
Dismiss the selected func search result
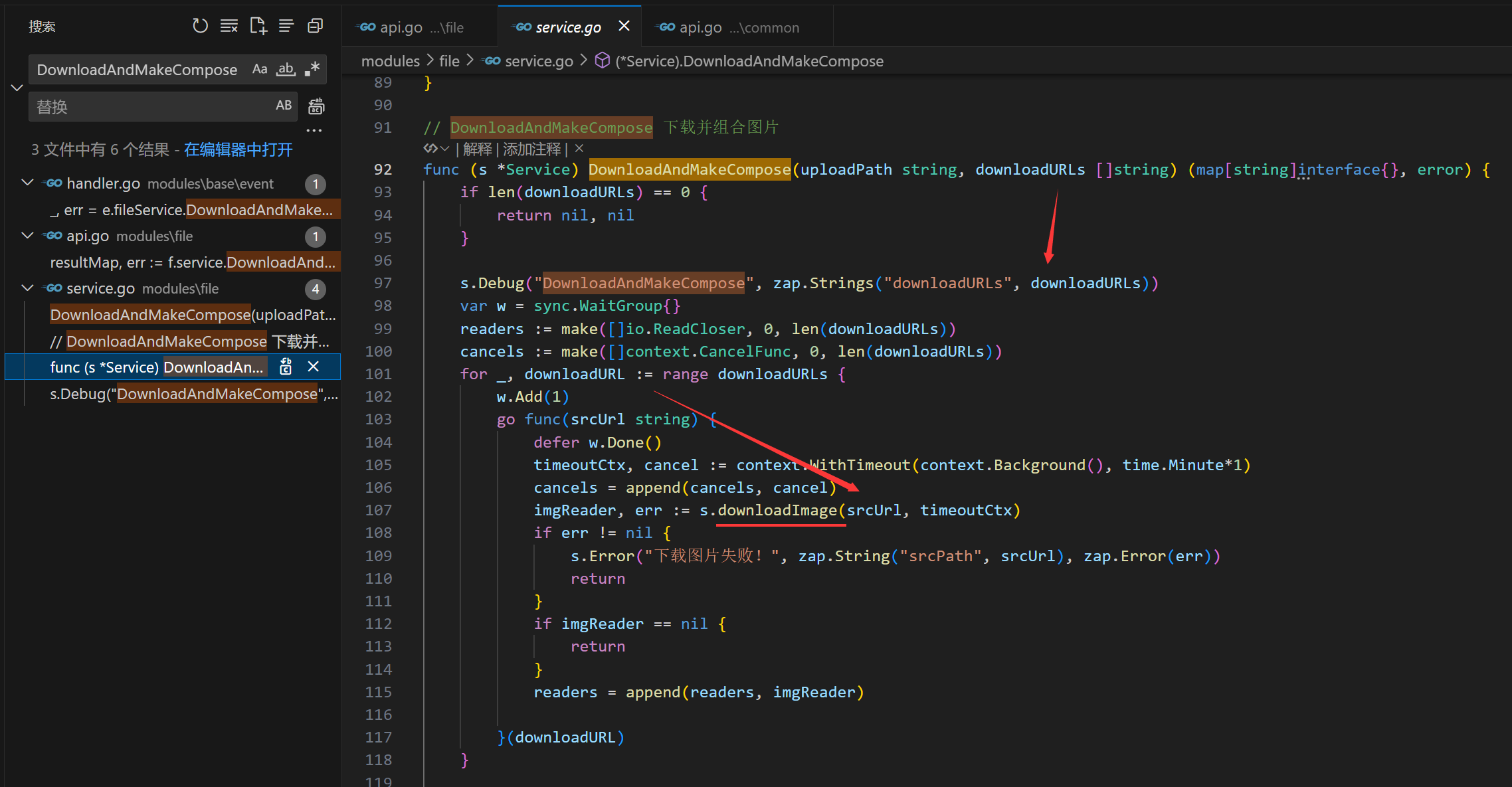click(314, 367)
